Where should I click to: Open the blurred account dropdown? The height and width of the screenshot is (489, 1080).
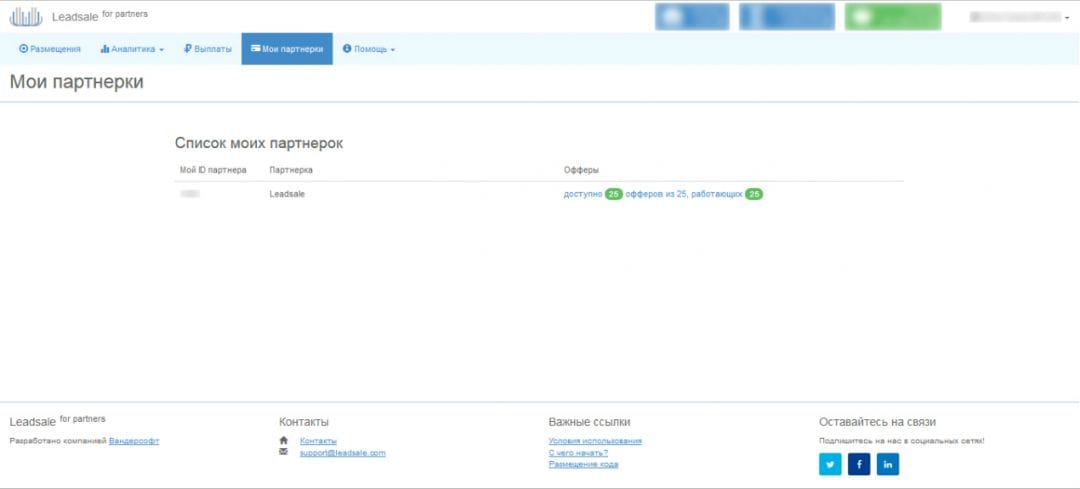pos(1019,18)
